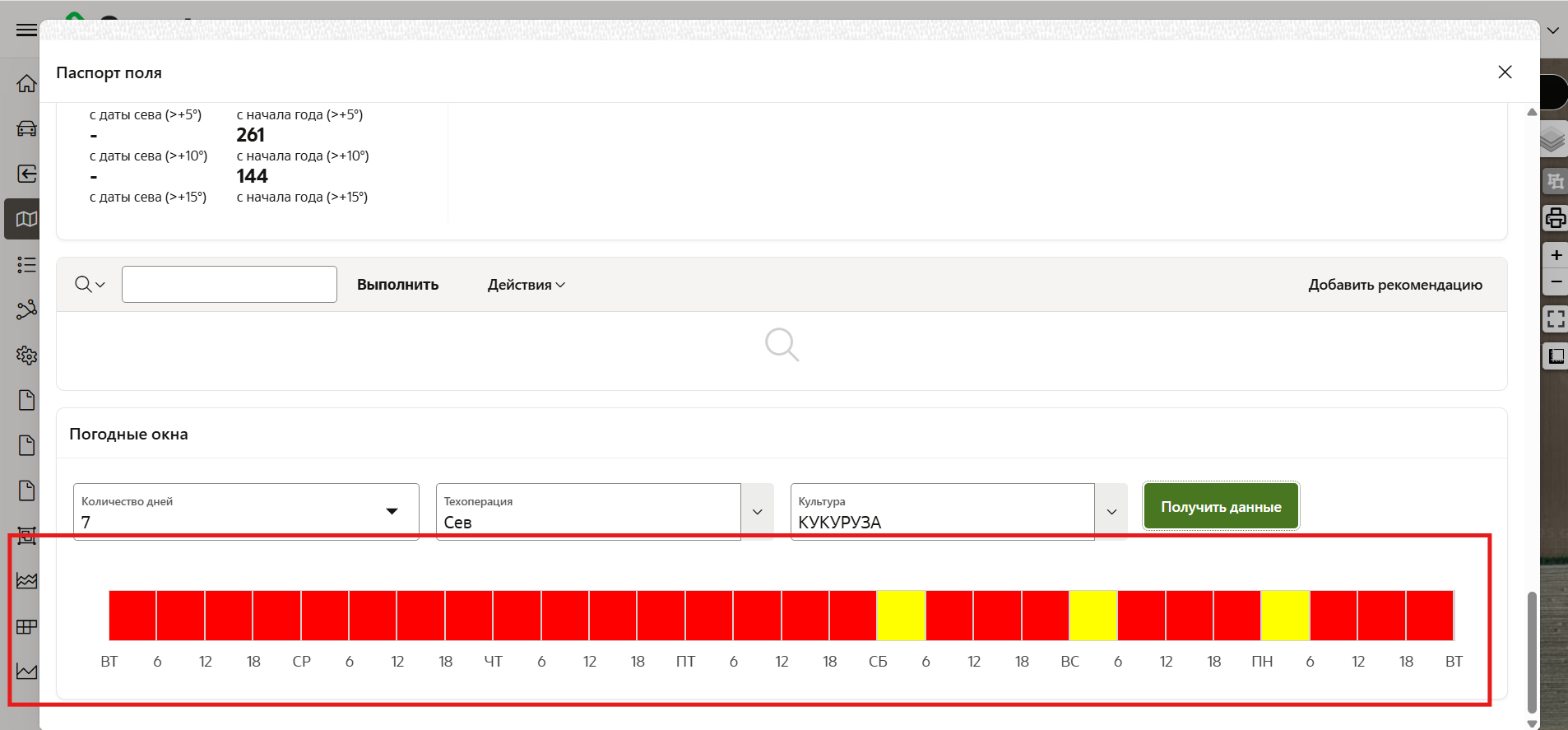
Task: Expand the Культура dropdown arrow
Action: pos(1111,512)
